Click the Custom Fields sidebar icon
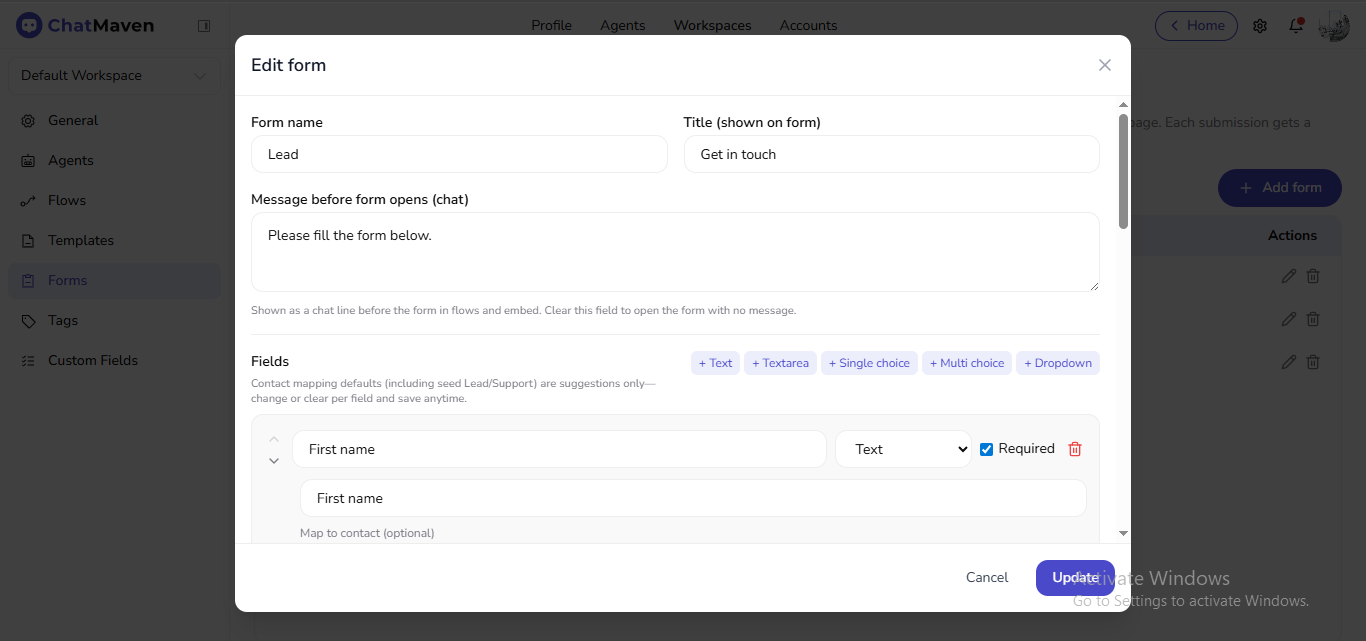The image size is (1366, 641). 27,360
